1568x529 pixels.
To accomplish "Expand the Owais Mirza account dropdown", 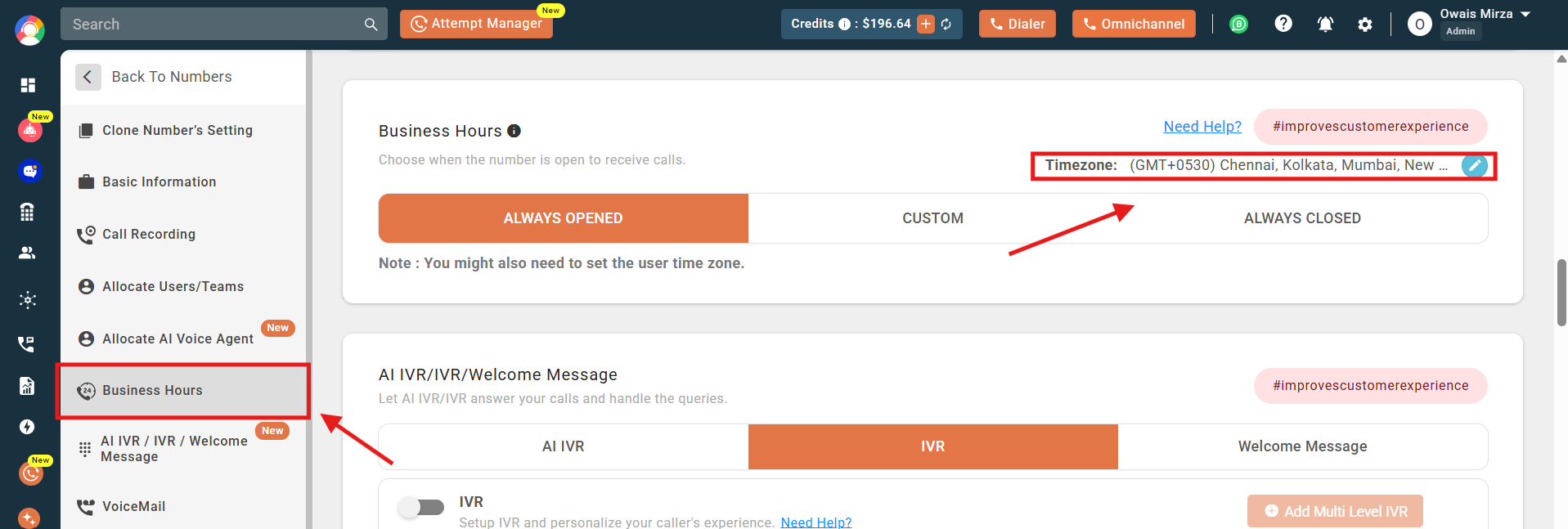I will [x=1525, y=14].
